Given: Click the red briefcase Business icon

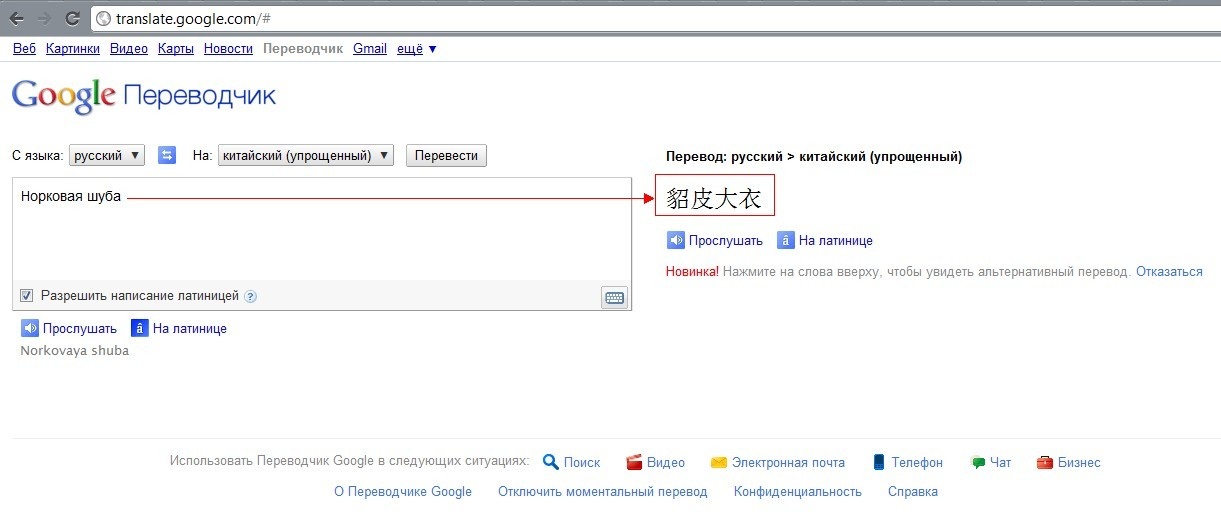Looking at the screenshot, I should [1045, 462].
